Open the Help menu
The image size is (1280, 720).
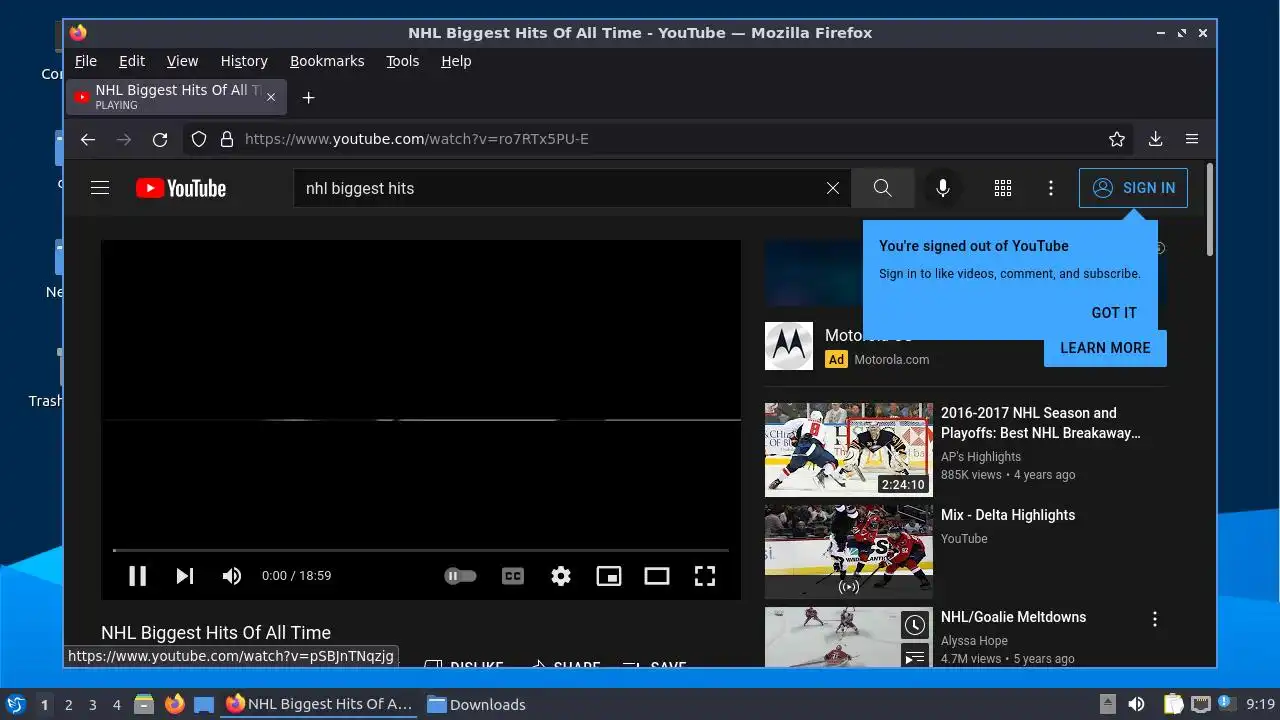pos(456,61)
